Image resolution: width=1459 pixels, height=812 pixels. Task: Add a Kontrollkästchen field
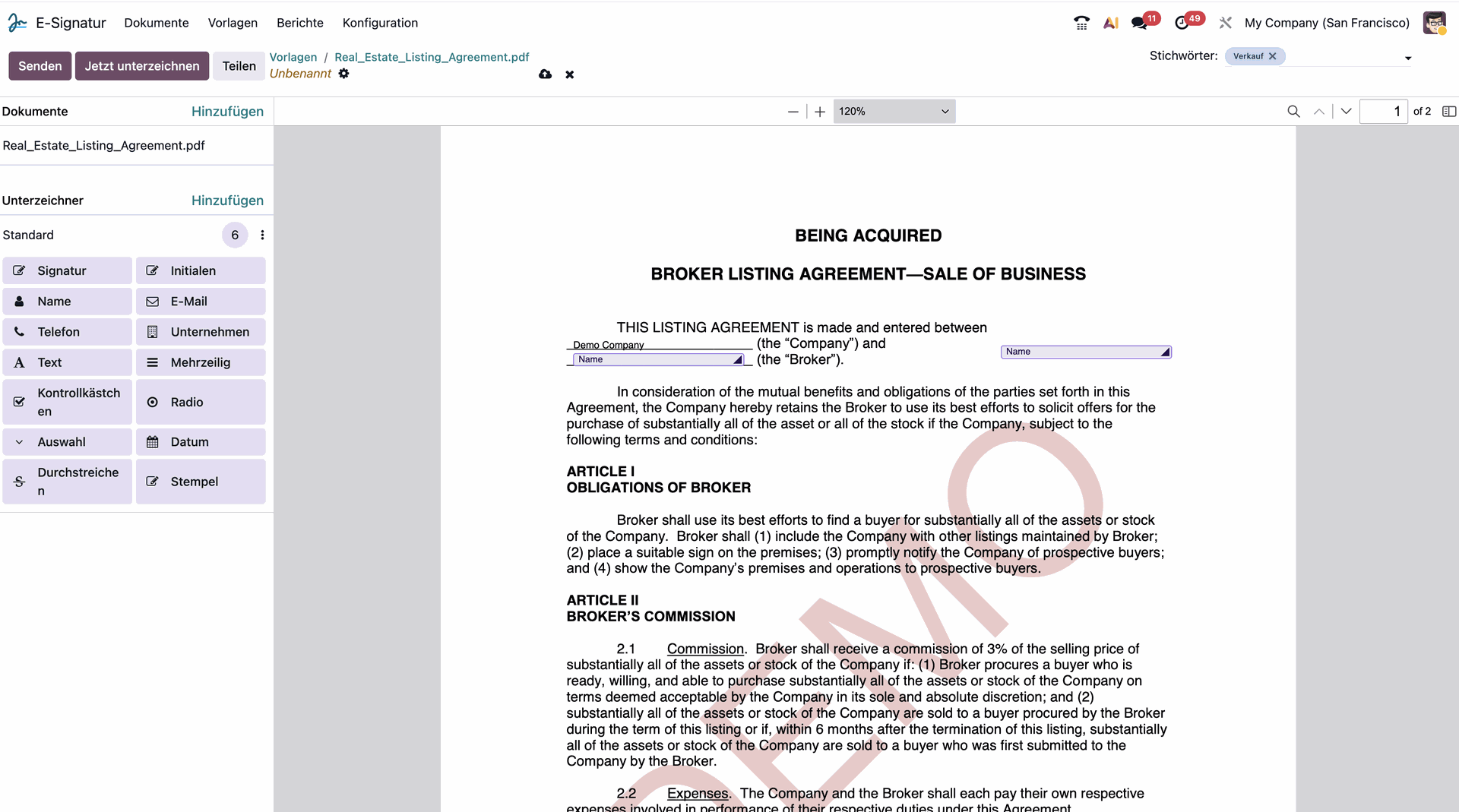click(x=67, y=402)
